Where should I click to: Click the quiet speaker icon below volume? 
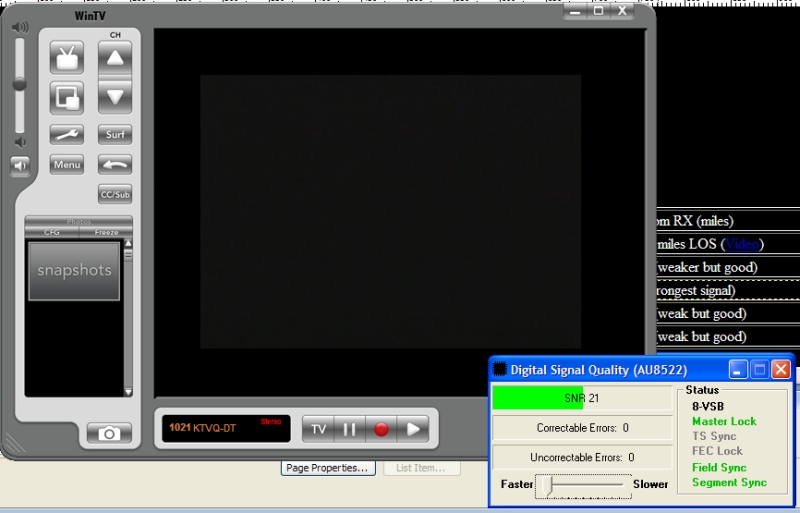[x=20, y=142]
